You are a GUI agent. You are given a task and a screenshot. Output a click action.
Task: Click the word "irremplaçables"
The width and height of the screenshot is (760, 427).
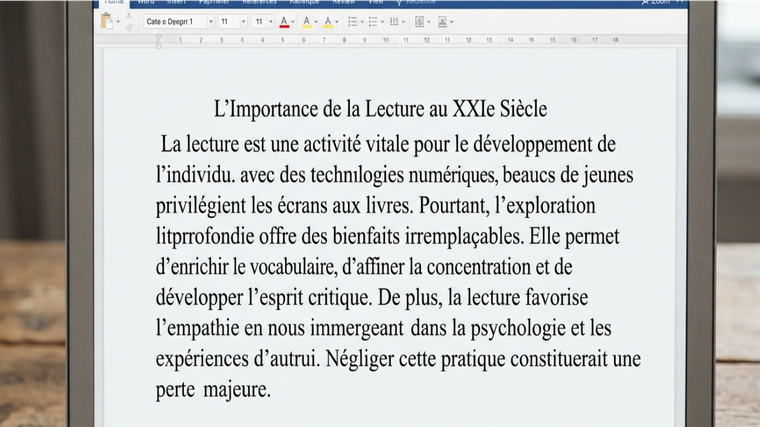point(464,237)
